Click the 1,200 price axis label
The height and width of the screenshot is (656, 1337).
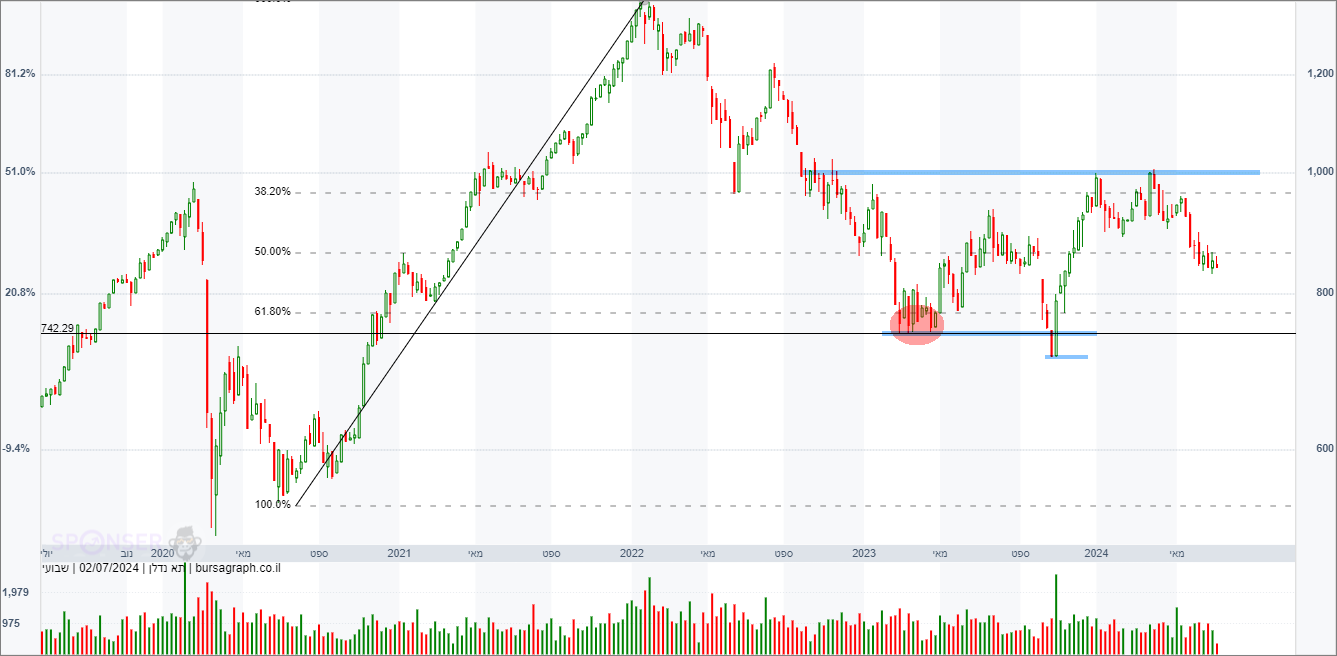point(1320,74)
